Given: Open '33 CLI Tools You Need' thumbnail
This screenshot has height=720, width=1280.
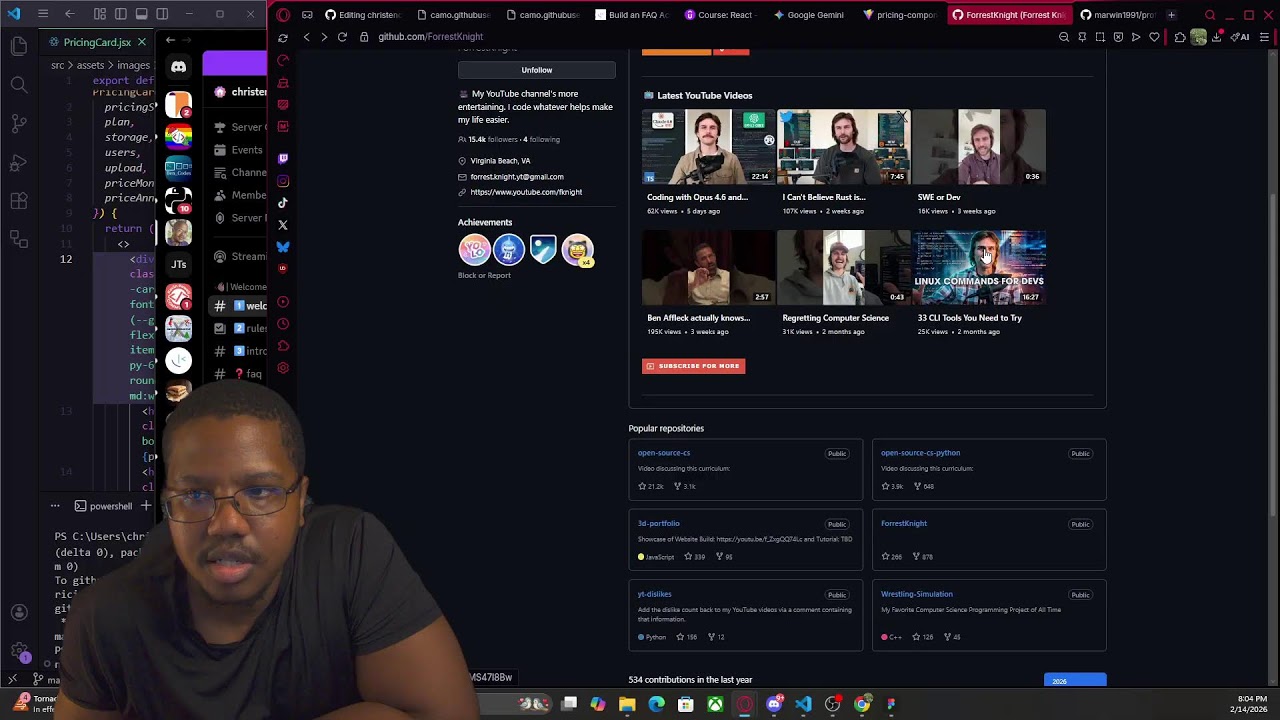Looking at the screenshot, I should pos(979,267).
